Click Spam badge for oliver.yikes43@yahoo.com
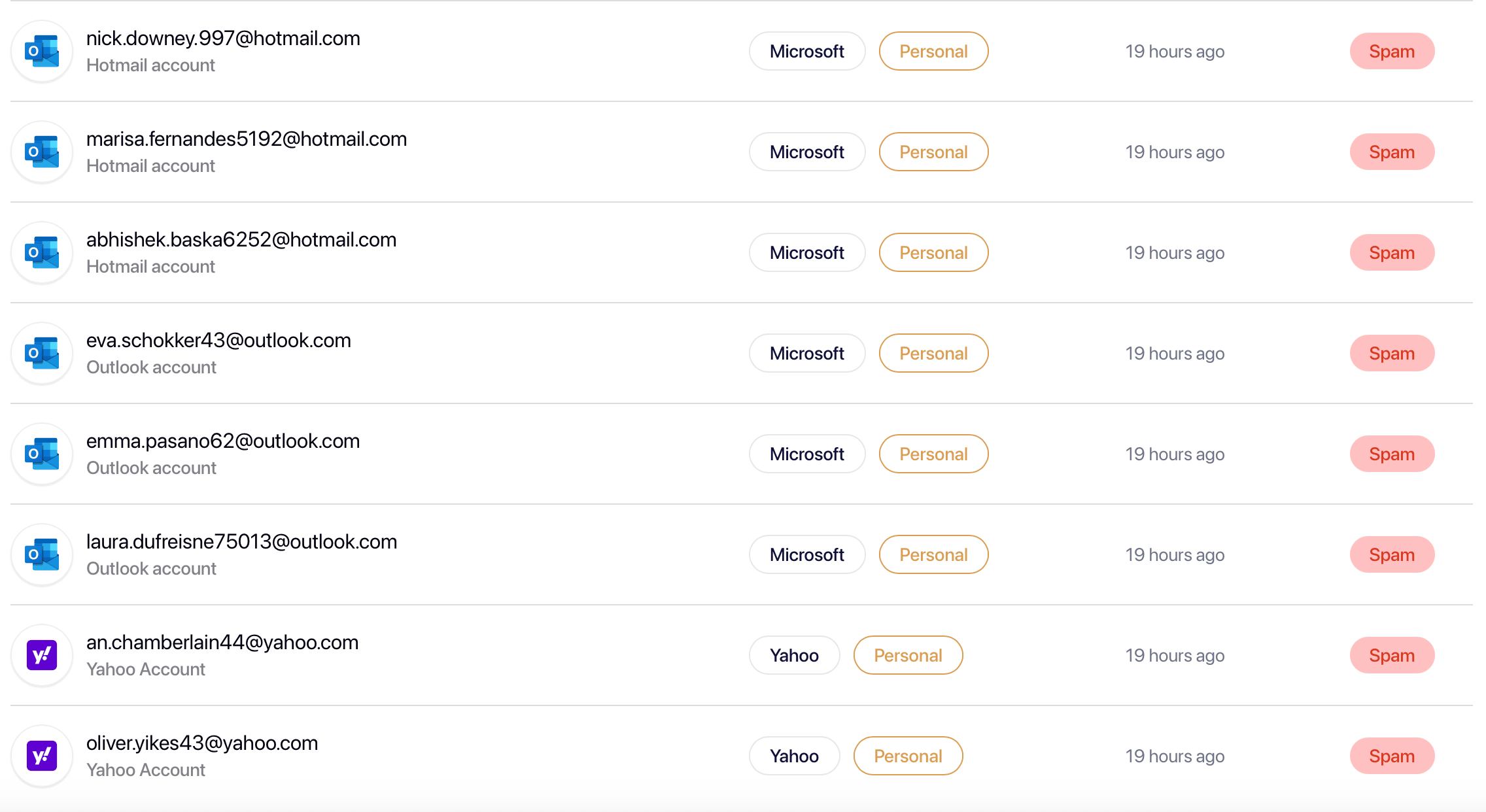This screenshot has height=812, width=1486. 1392,756
